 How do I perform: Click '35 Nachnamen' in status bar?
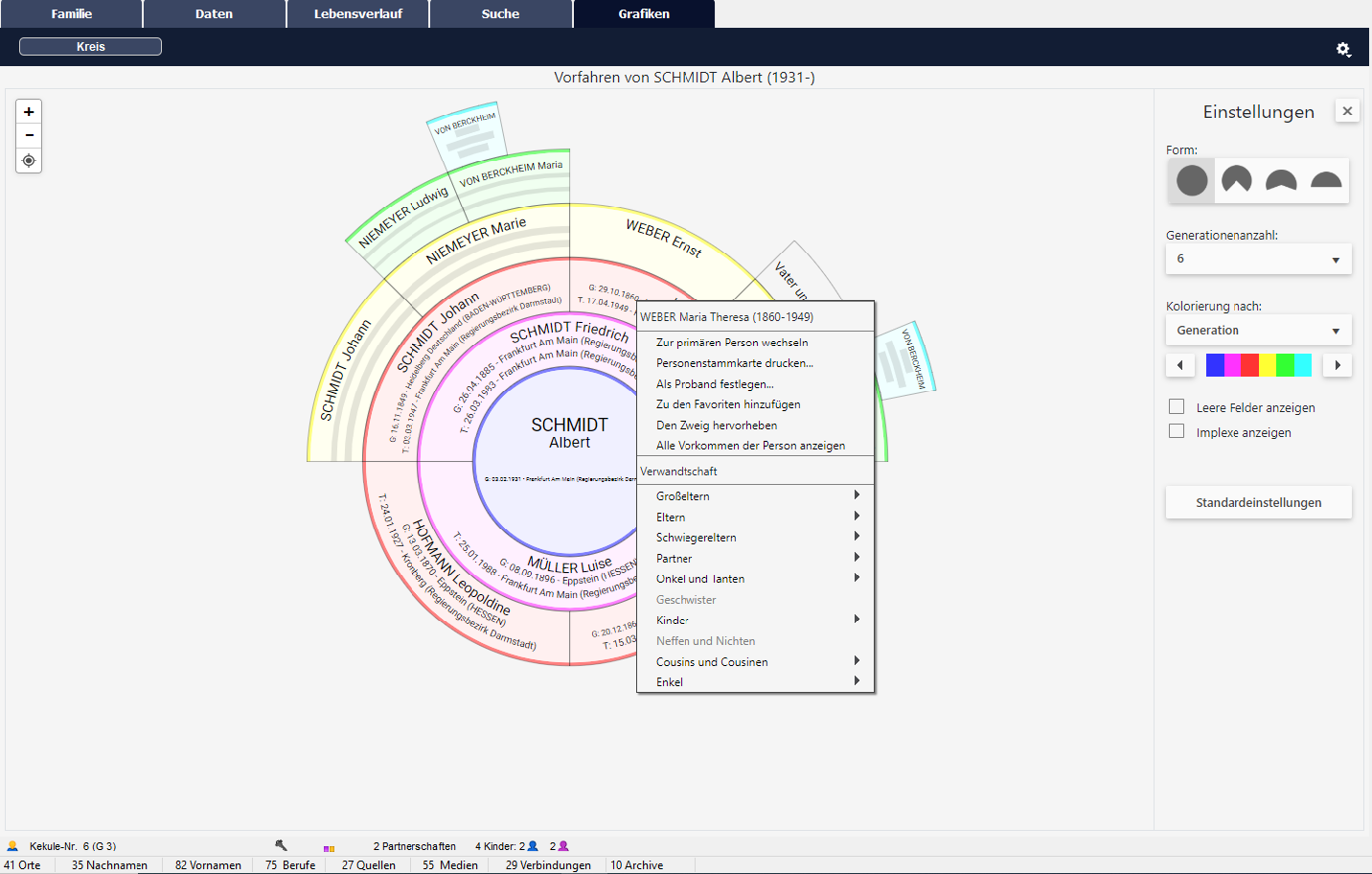(109, 864)
